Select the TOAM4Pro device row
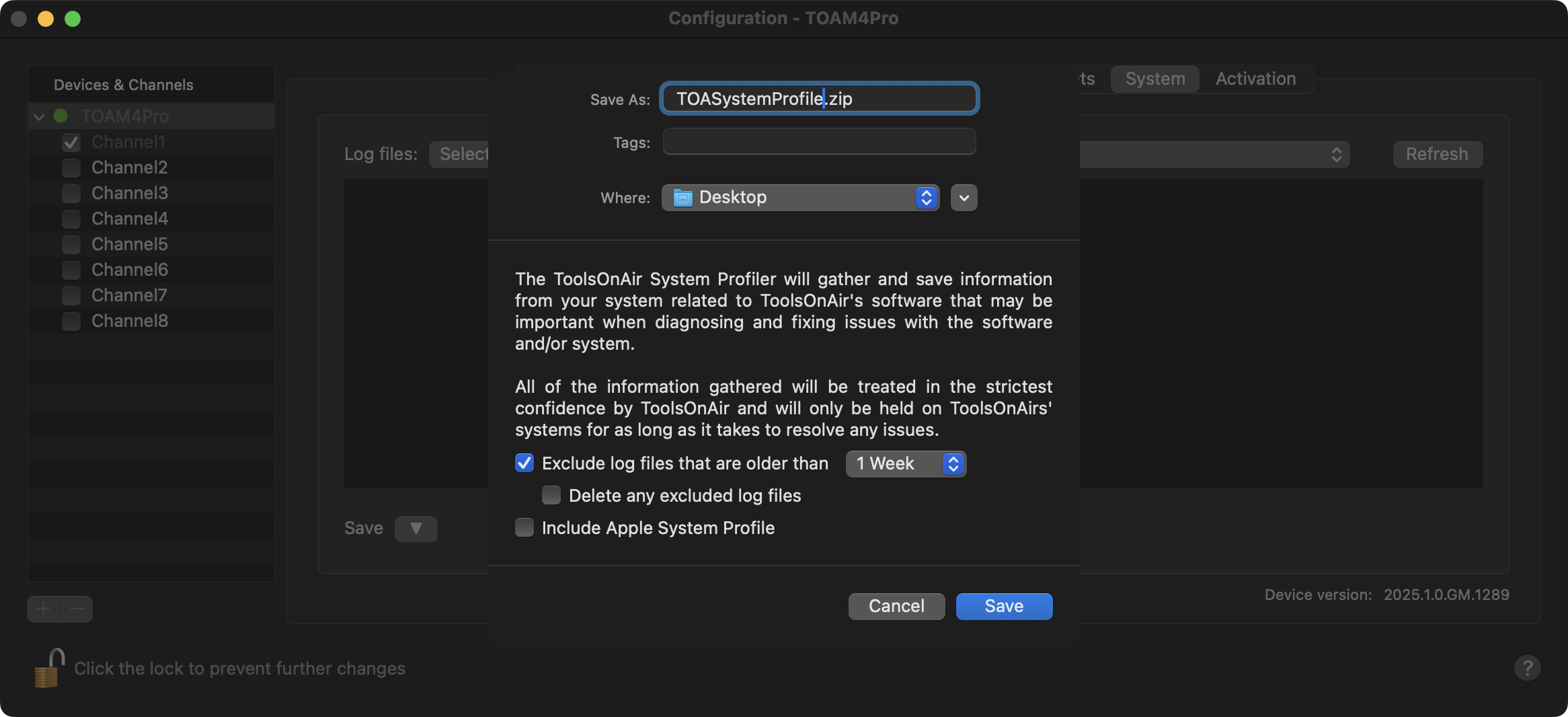Viewport: 1568px width, 717px height. click(151, 116)
